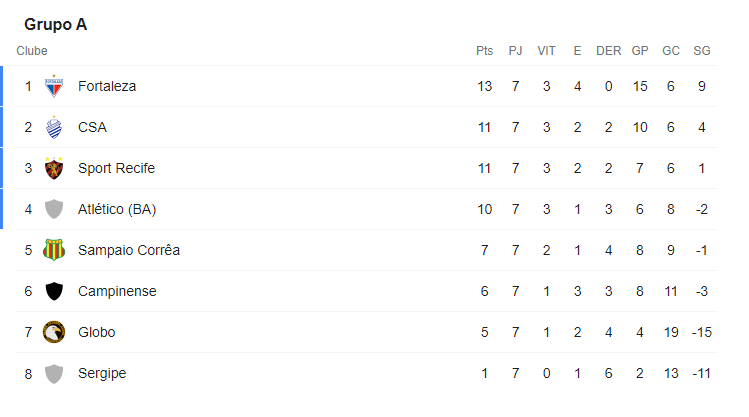Click the Sampaio Corrêa crest icon
The width and height of the screenshot is (749, 417).
point(54,250)
